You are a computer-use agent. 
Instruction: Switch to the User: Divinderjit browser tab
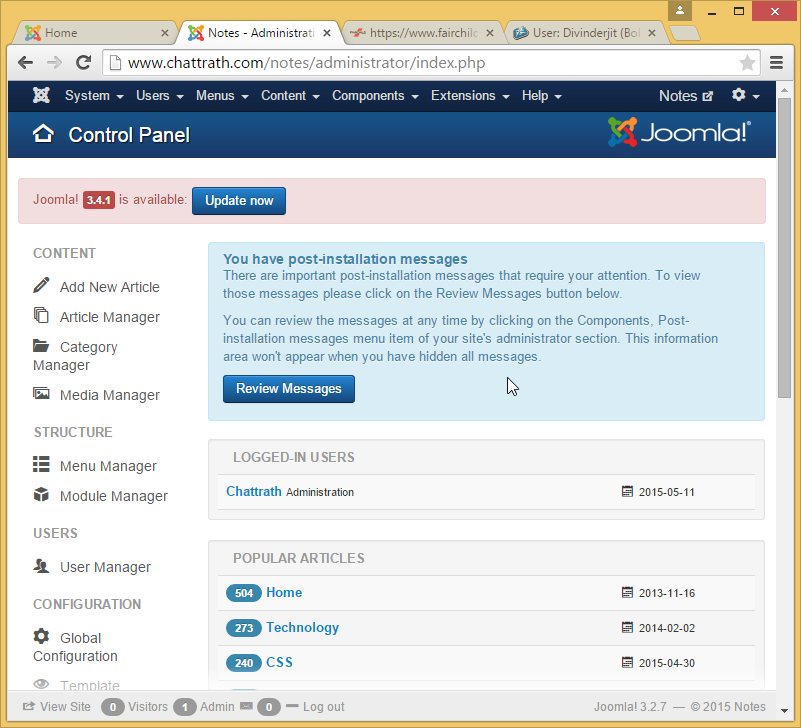[585, 33]
